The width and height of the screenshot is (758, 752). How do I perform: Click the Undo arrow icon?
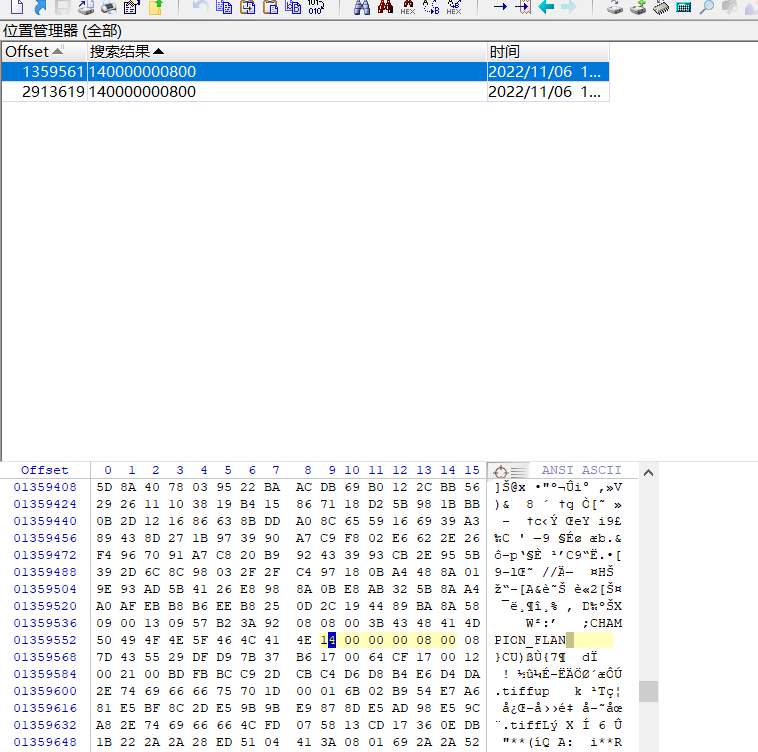click(200, 7)
